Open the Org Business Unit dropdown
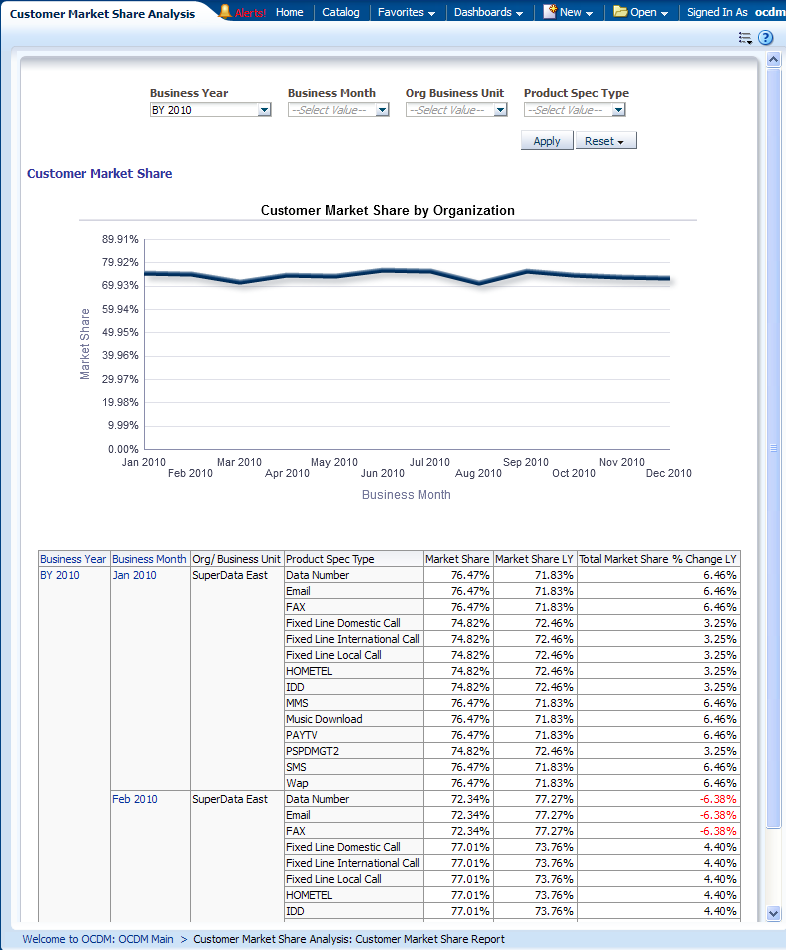The width and height of the screenshot is (786, 950). tap(500, 111)
